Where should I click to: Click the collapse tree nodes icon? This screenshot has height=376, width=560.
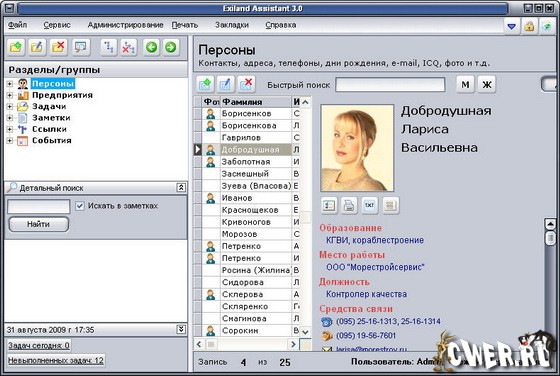pos(129,47)
